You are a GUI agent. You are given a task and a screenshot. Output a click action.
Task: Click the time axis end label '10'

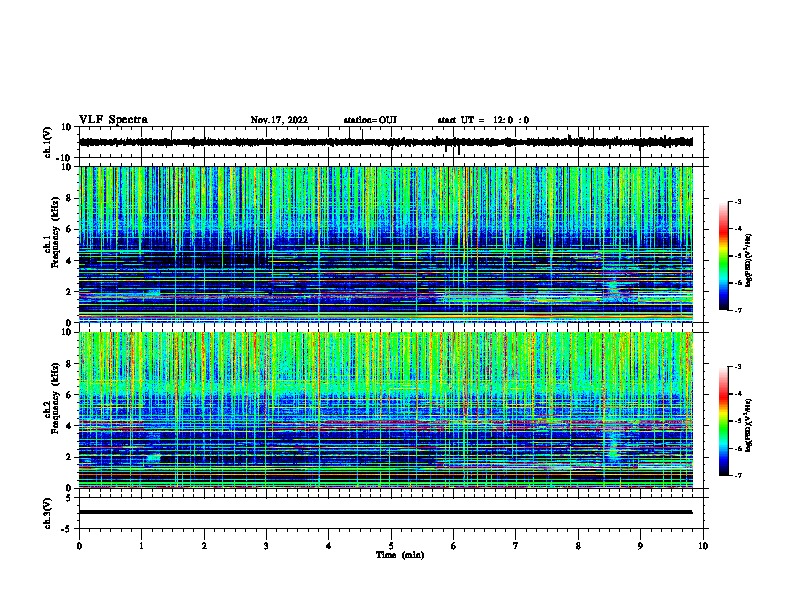point(703,546)
